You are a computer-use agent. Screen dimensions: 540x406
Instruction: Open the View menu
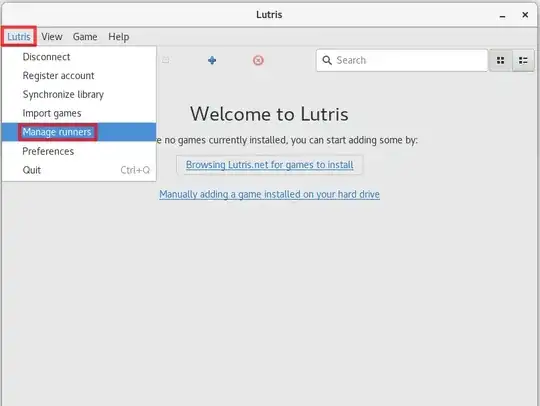pyautogui.click(x=52, y=37)
